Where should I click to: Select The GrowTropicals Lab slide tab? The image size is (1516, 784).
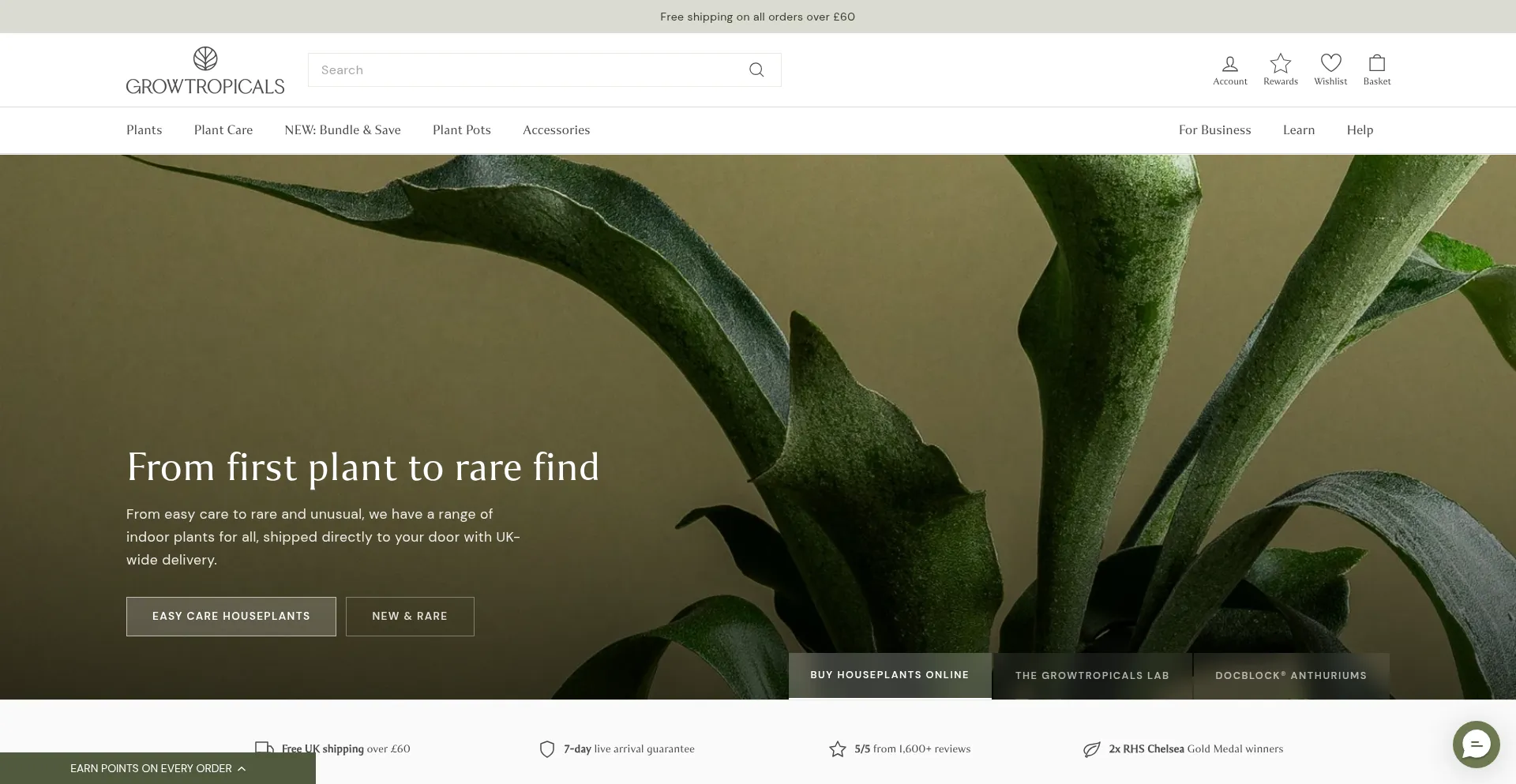click(x=1092, y=676)
